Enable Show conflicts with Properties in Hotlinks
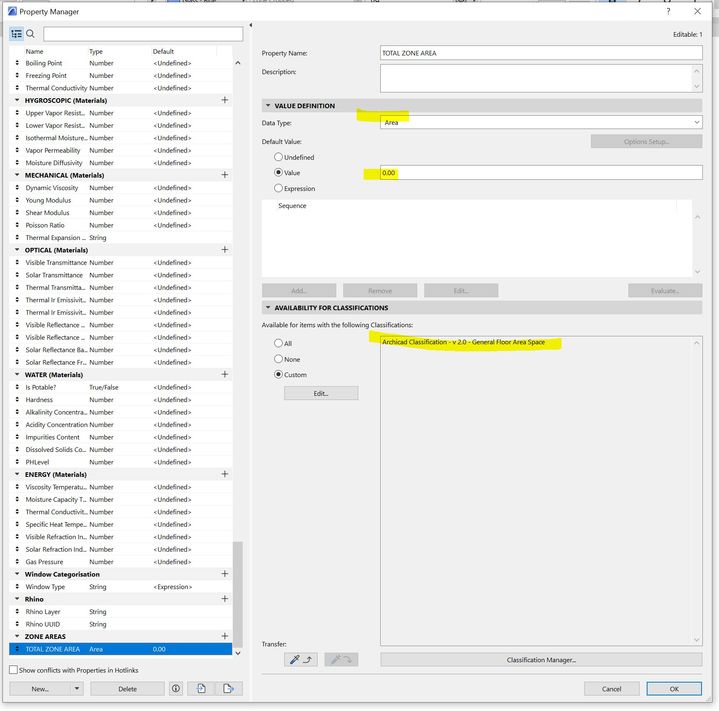This screenshot has width=719, height=711. [x=13, y=670]
